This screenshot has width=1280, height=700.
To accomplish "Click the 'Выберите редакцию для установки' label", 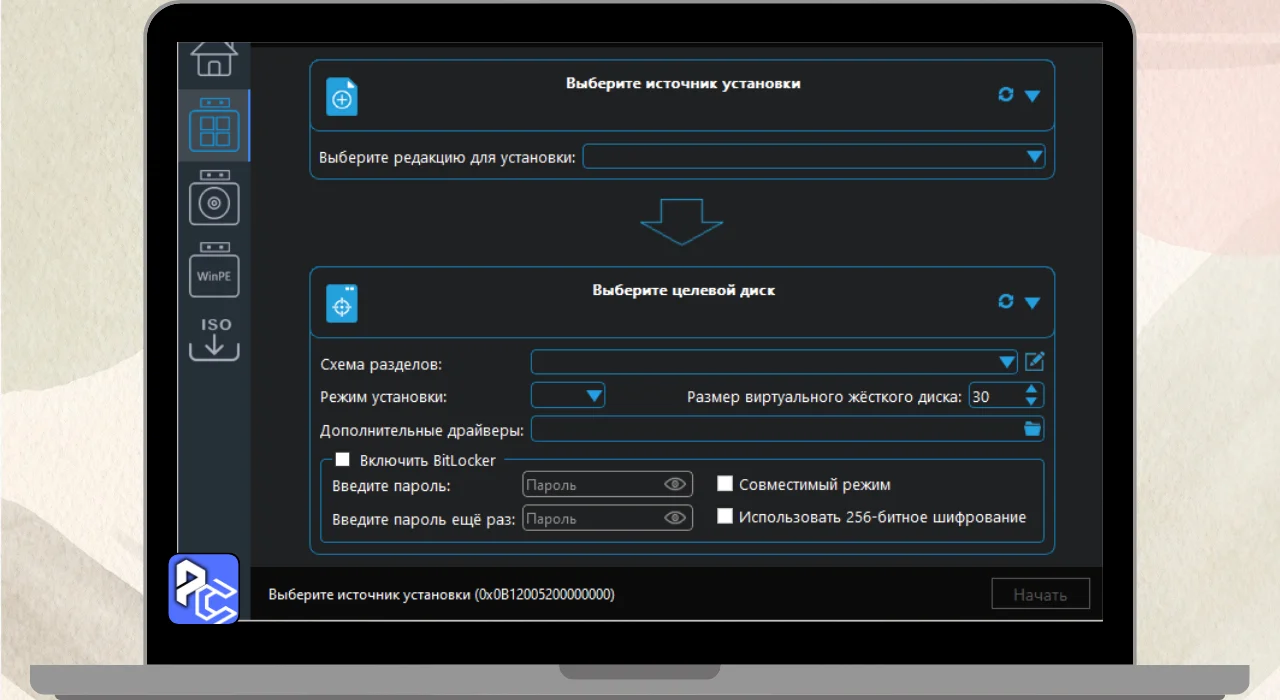I will [447, 157].
